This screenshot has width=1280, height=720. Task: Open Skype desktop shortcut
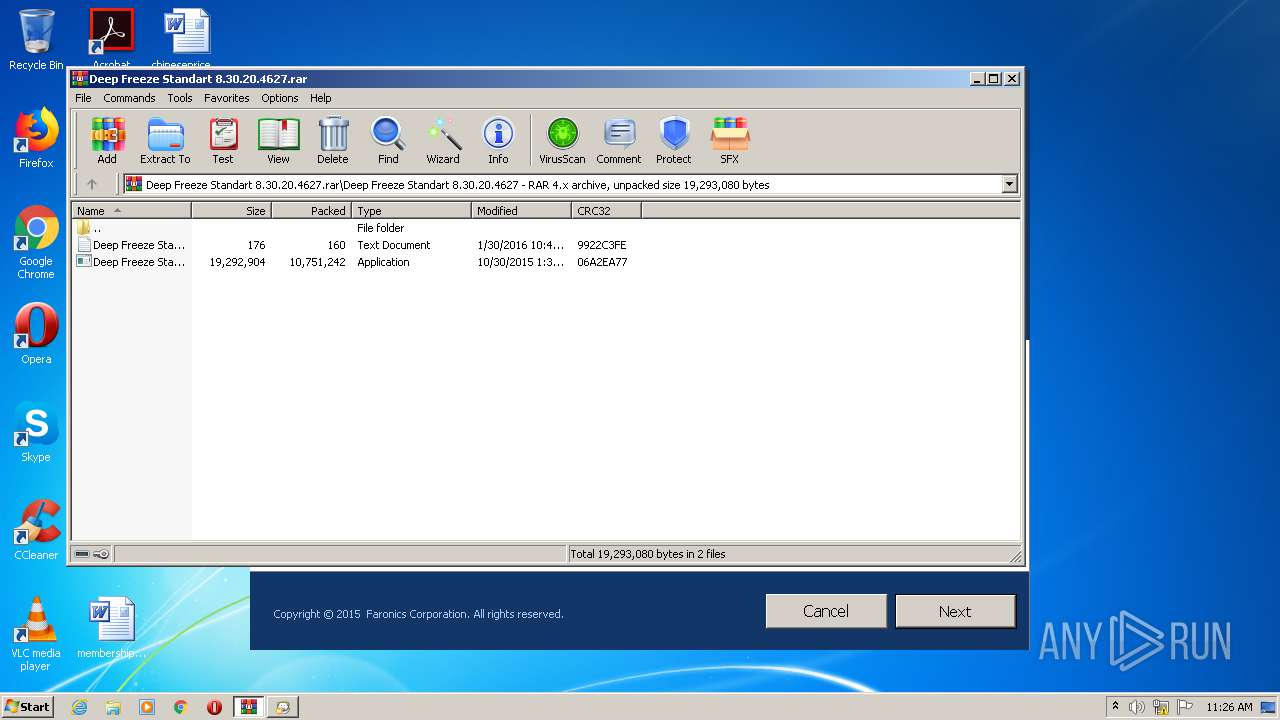pyautogui.click(x=36, y=432)
